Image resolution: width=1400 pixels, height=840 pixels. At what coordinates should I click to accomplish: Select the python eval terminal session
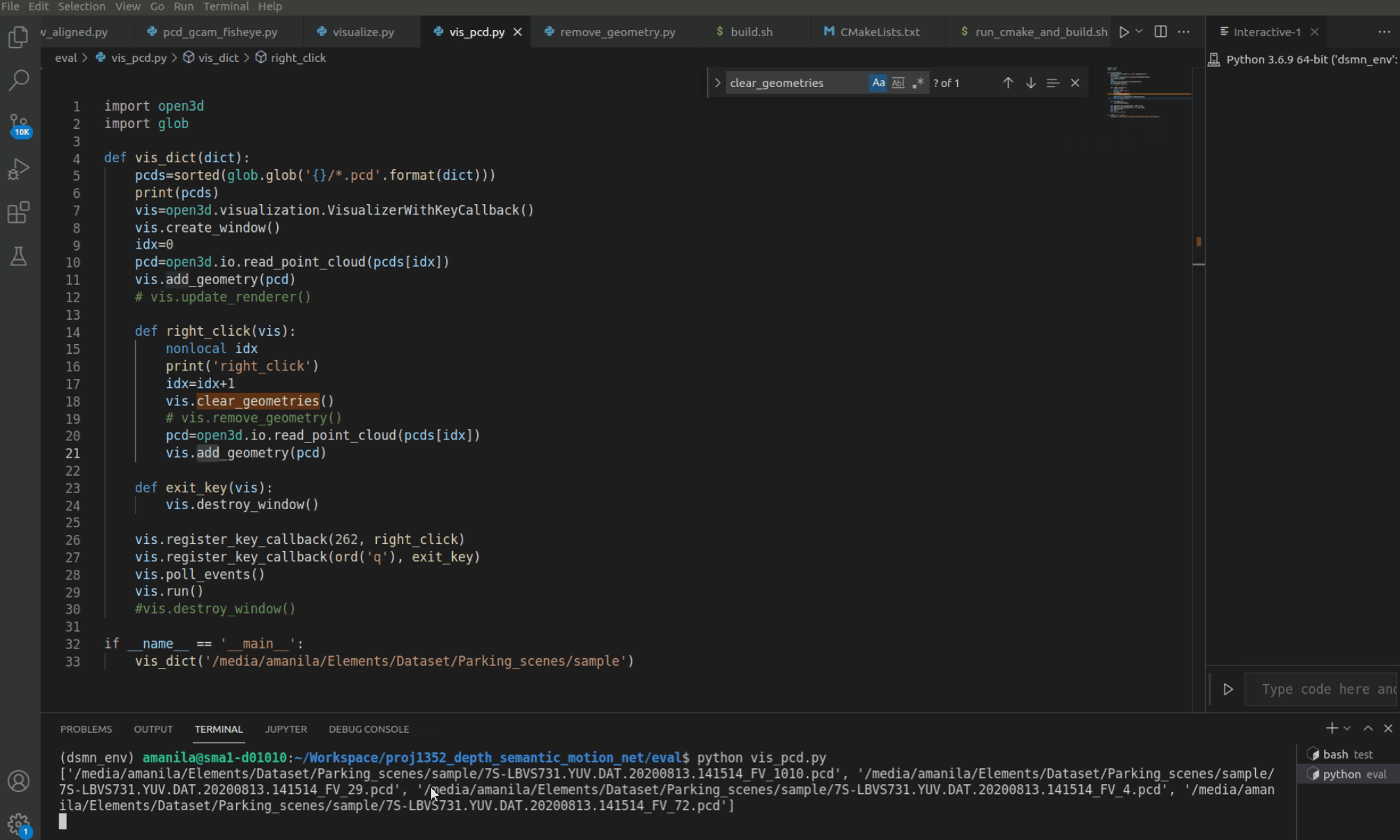pos(1344,774)
